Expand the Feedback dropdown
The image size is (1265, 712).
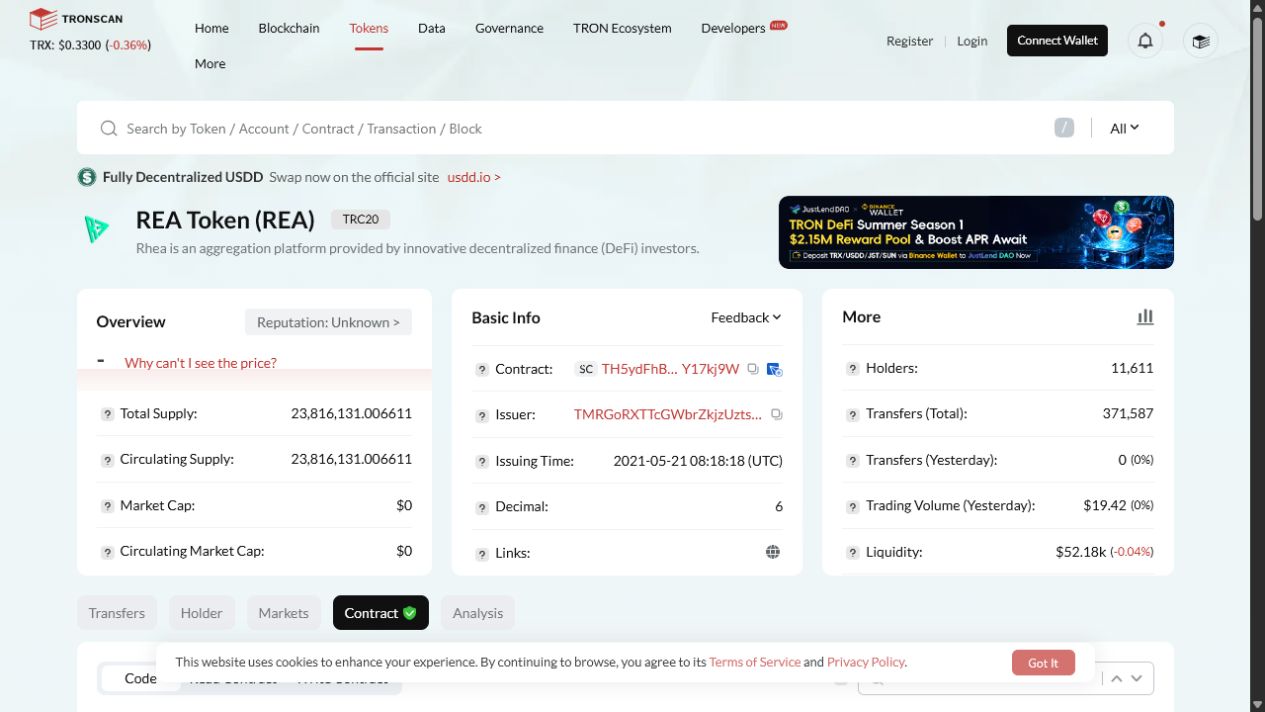point(746,317)
